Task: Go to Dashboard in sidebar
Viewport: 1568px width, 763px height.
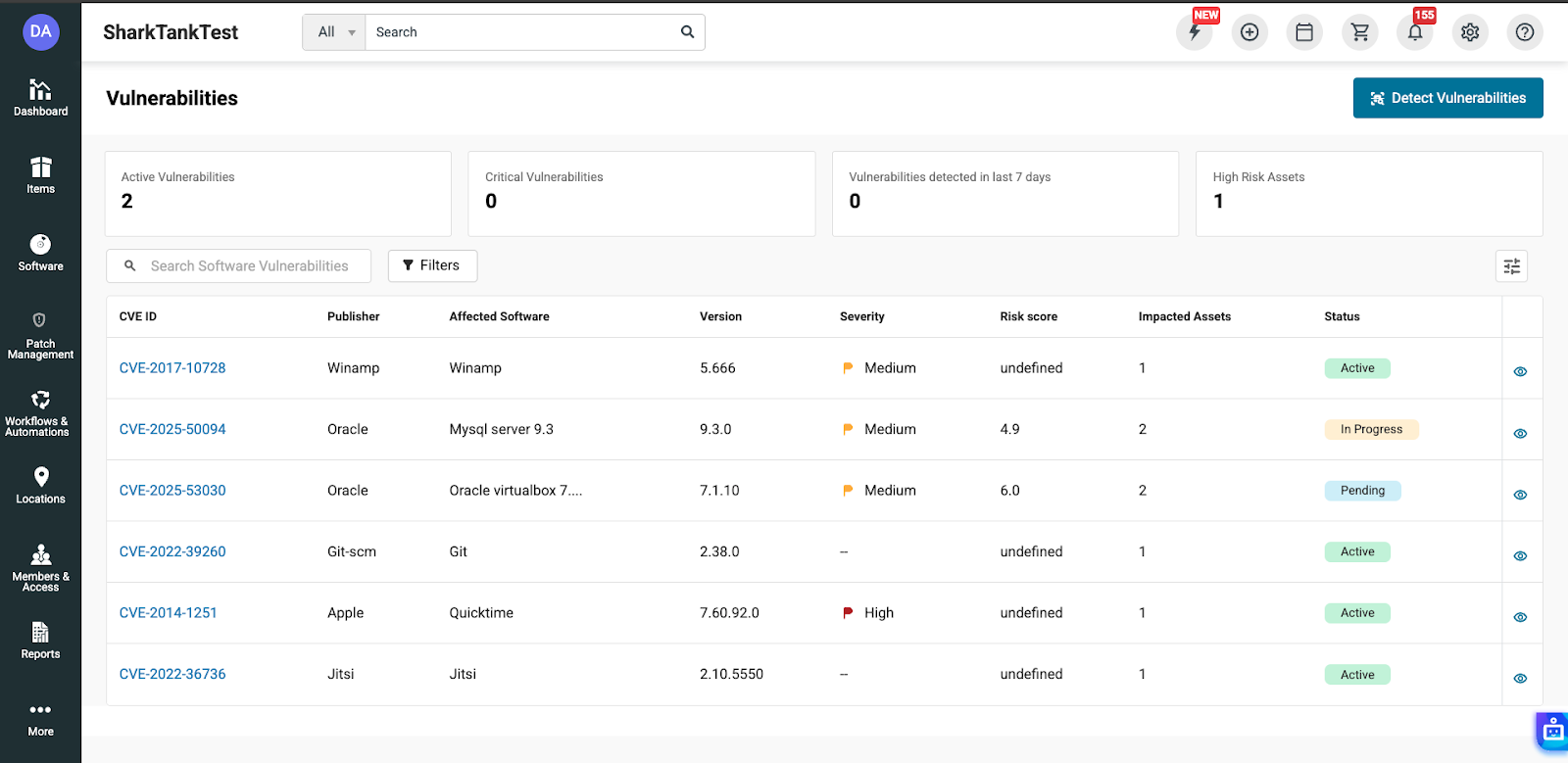Action: 40,98
